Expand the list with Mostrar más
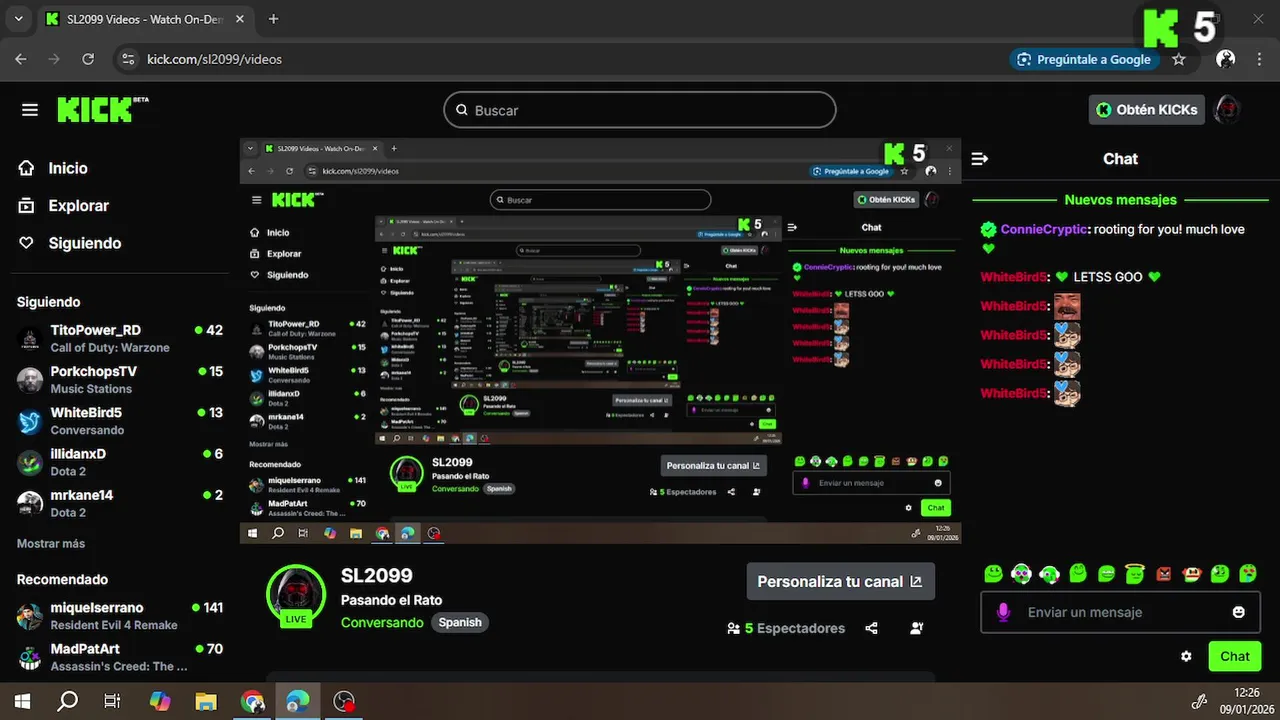The width and height of the screenshot is (1280, 720). pyautogui.click(x=51, y=544)
